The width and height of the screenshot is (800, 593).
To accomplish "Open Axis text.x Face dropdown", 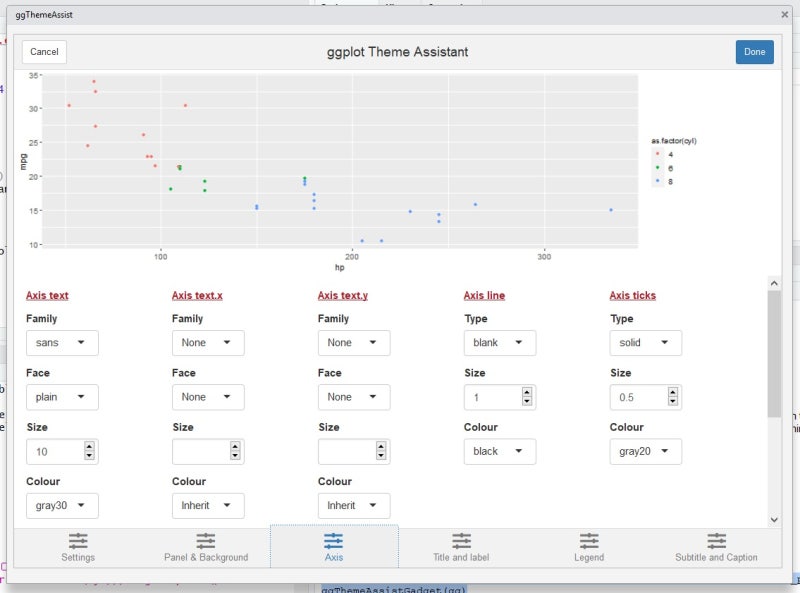I will (x=208, y=397).
